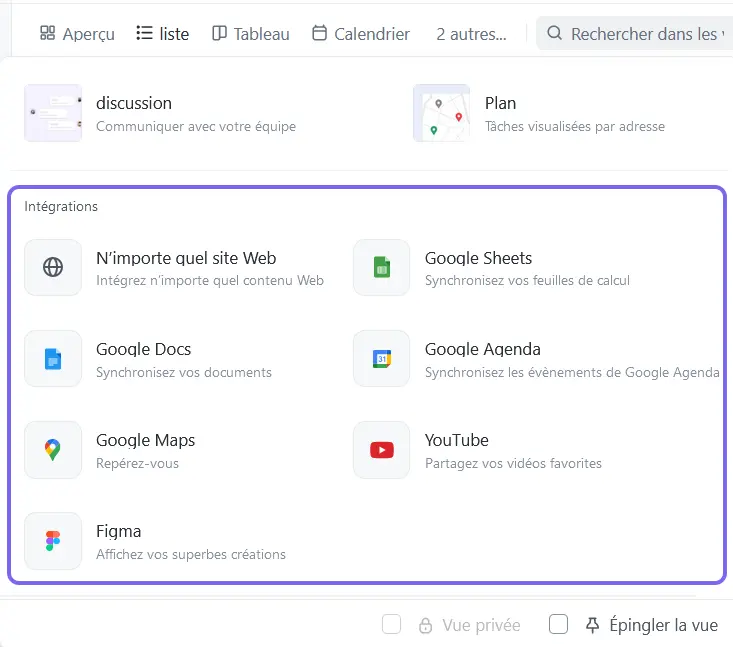This screenshot has width=733, height=647.
Task: Toggle the 'Vue privée' checkbox
Action: click(x=391, y=624)
